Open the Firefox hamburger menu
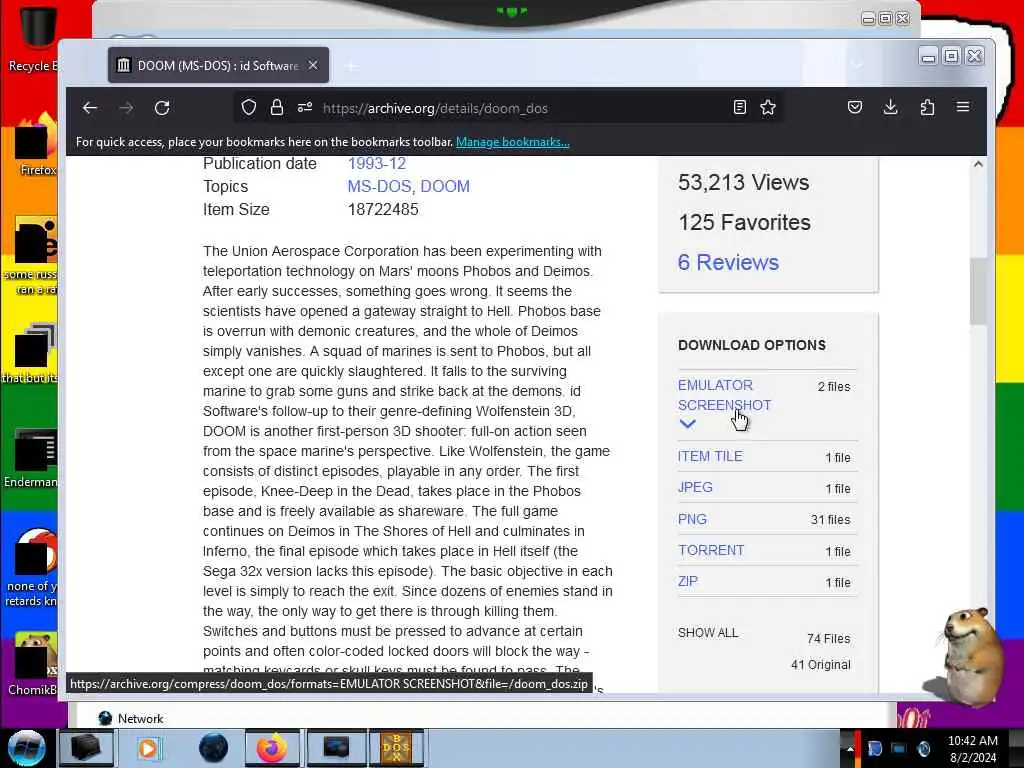 point(963,107)
